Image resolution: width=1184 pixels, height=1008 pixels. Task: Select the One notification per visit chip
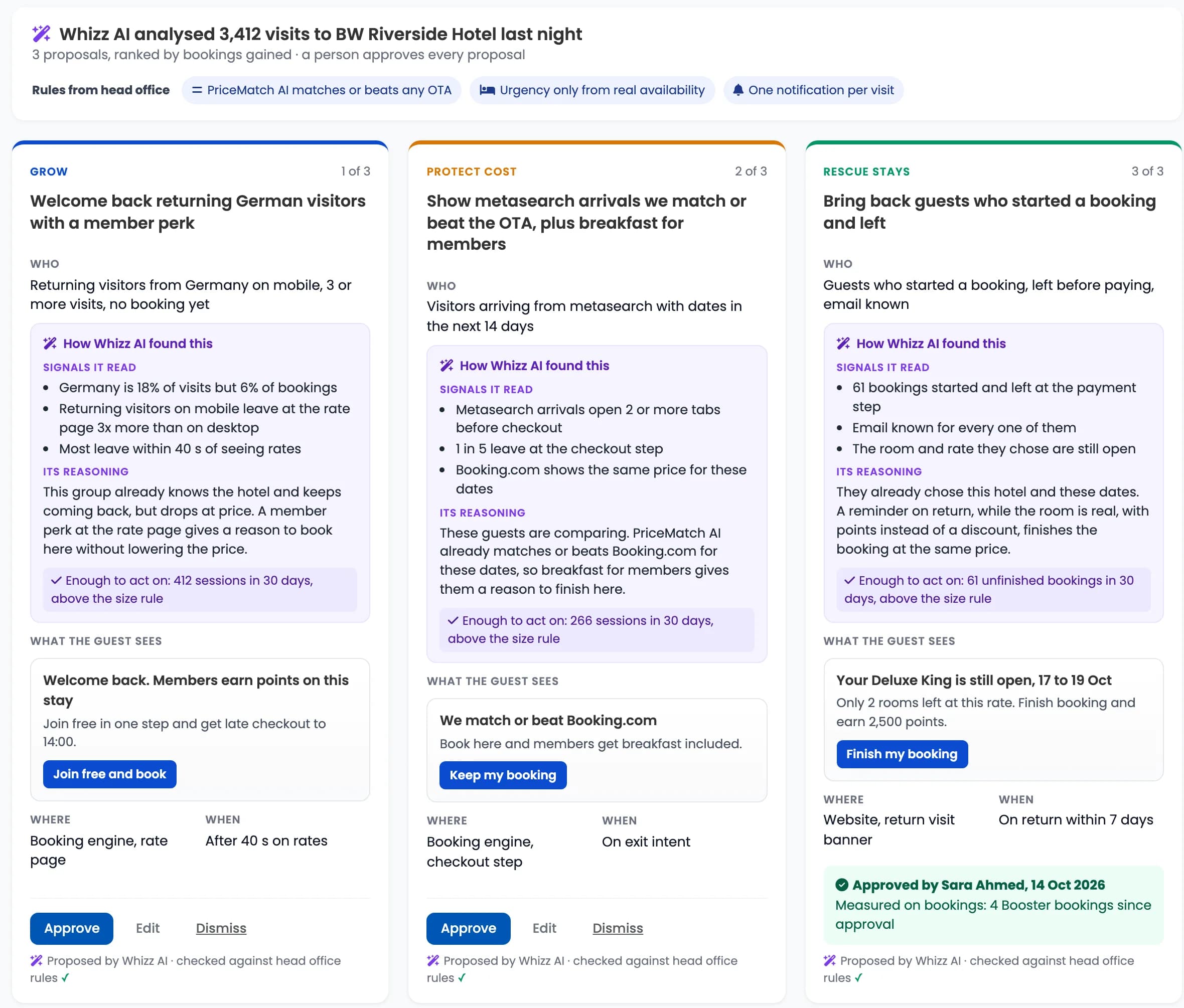click(x=813, y=90)
